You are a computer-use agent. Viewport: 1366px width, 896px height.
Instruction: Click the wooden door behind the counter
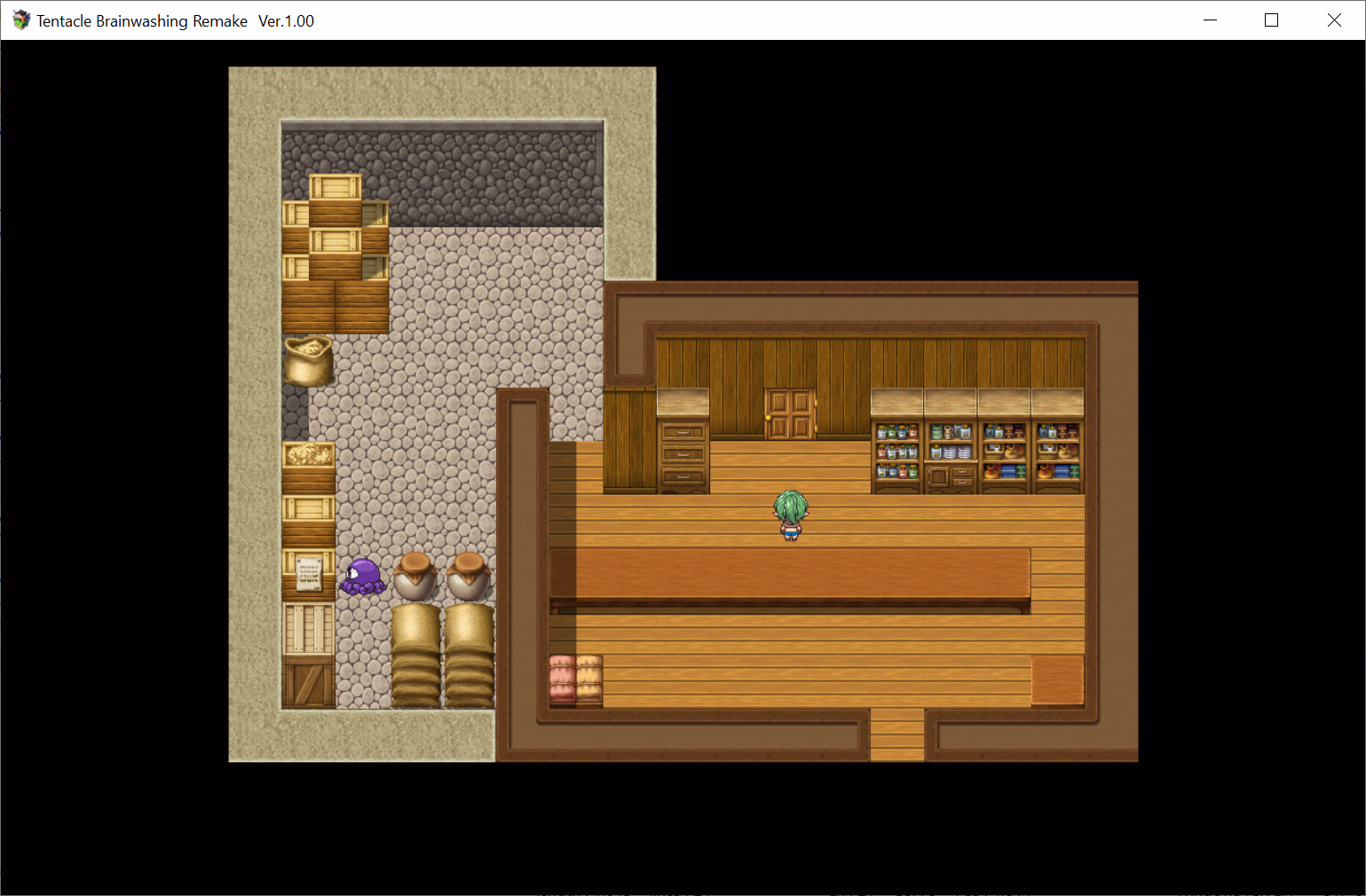790,413
